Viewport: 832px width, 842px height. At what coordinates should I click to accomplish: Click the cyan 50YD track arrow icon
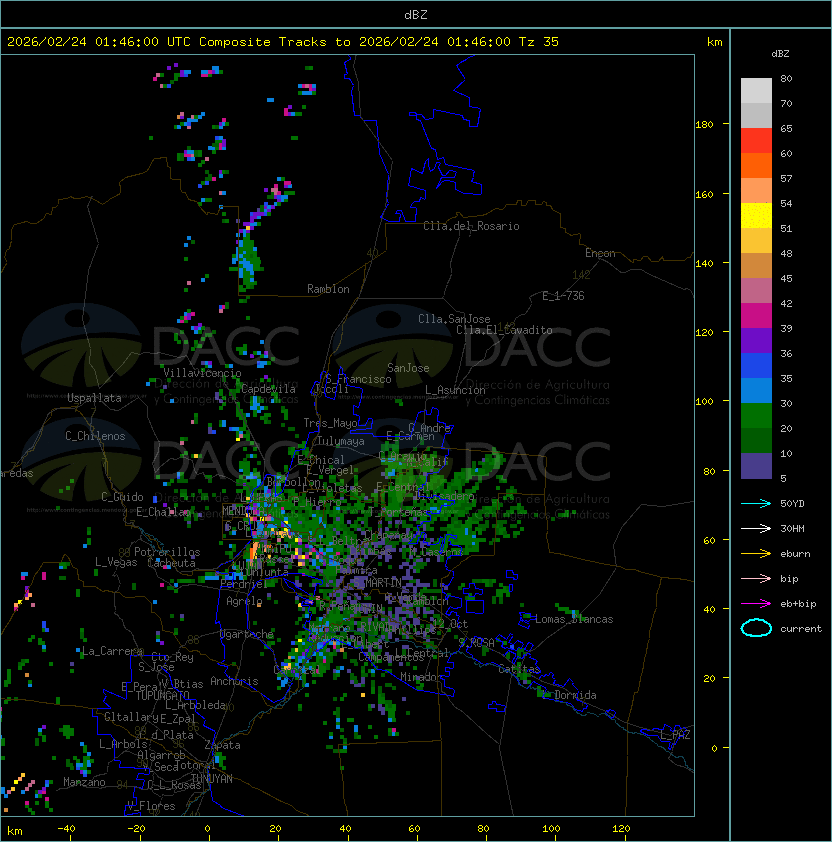click(x=756, y=503)
